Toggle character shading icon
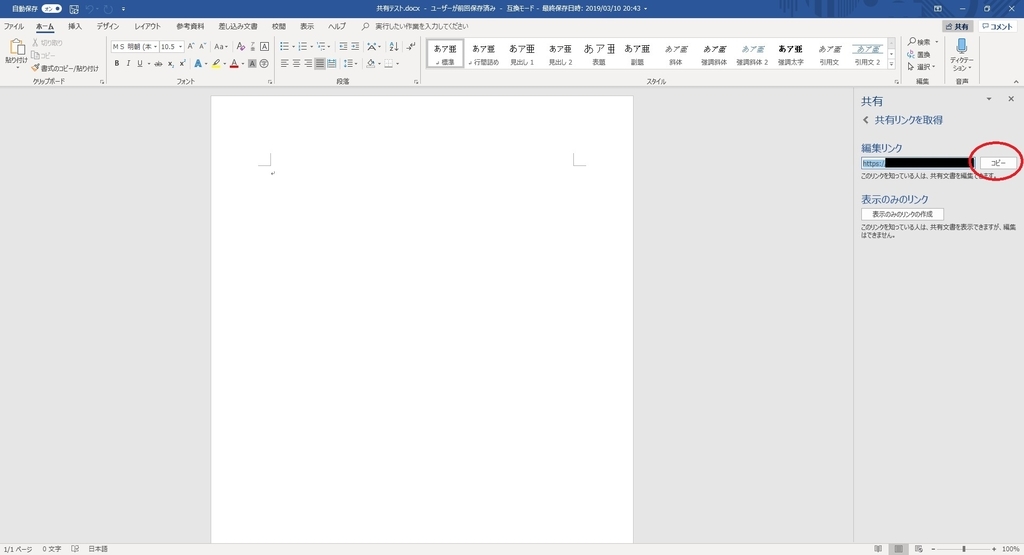Image resolution: width=1024 pixels, height=555 pixels. [252, 63]
